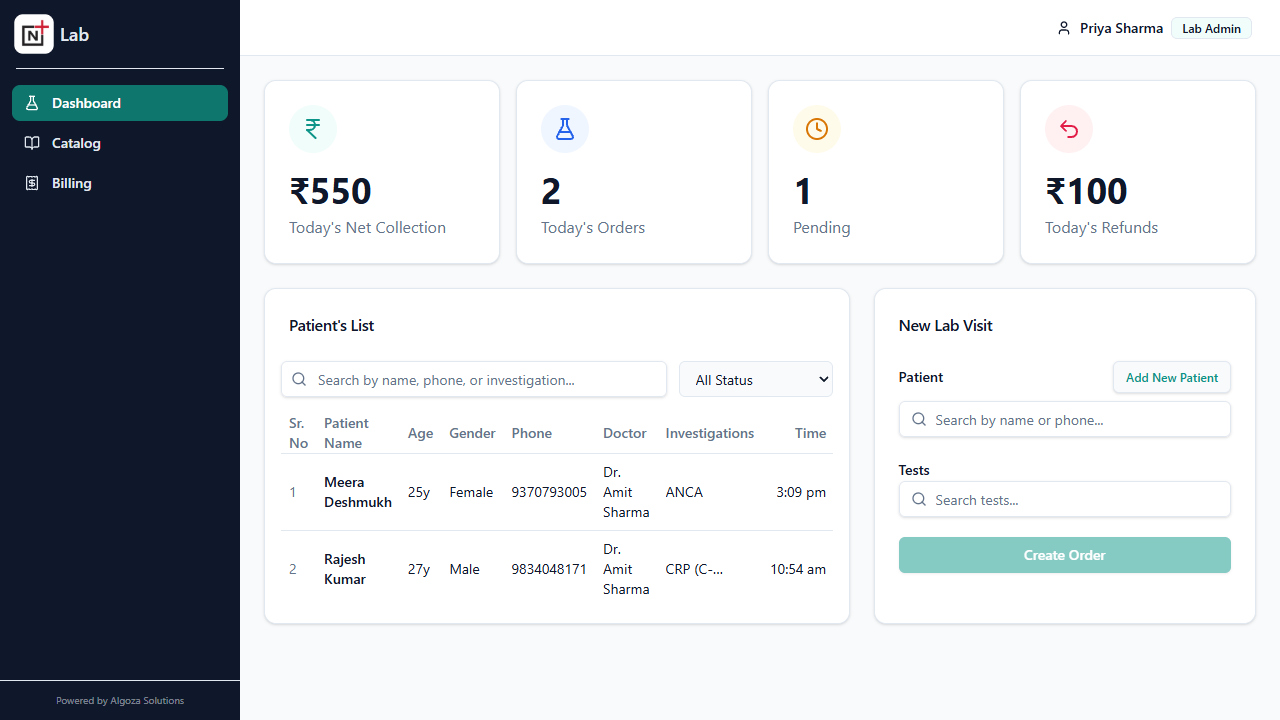Select the Dashboard flask icon in sidebar
Screen dimensions: 1280x720
pos(31,102)
